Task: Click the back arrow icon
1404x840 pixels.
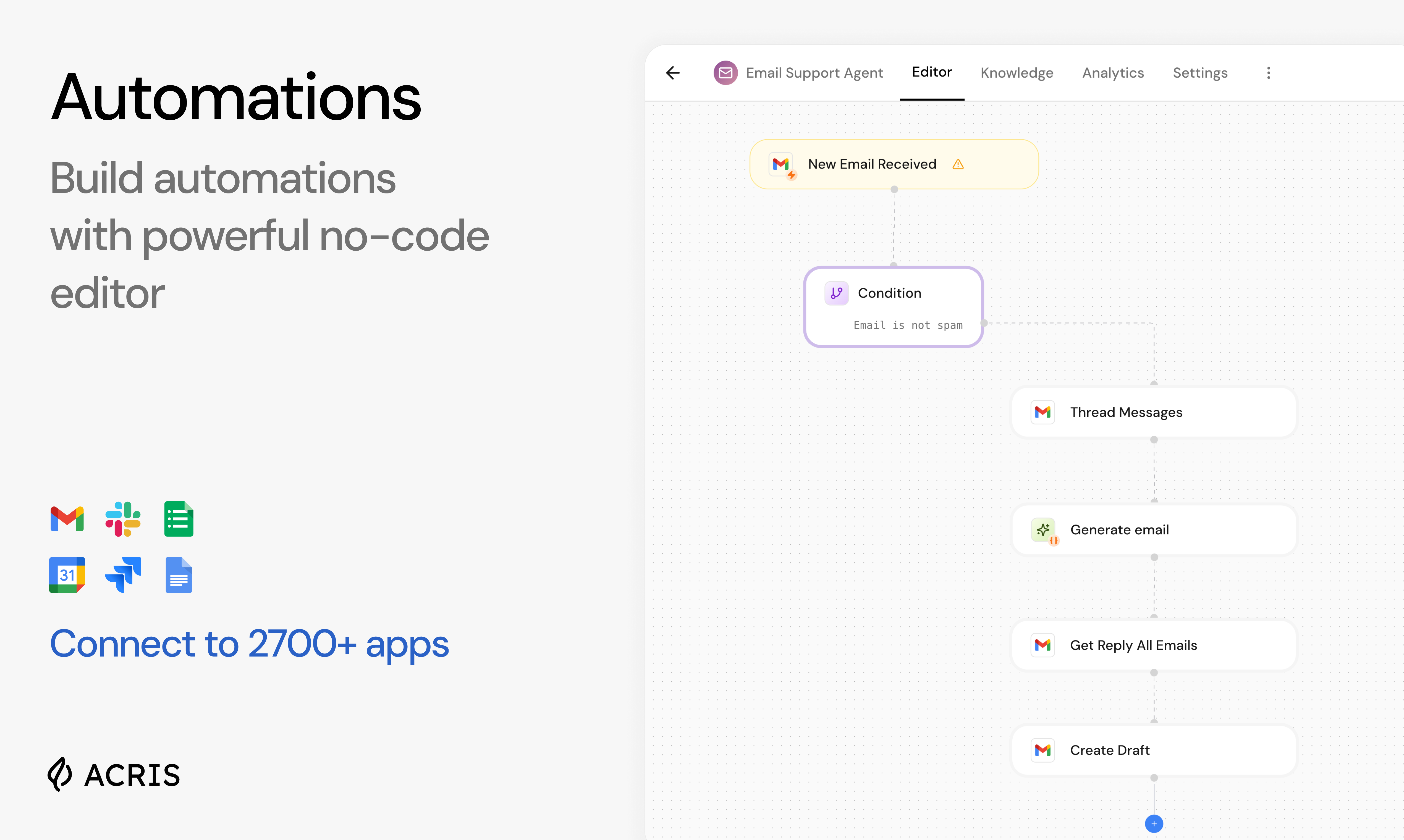Action: click(x=672, y=73)
